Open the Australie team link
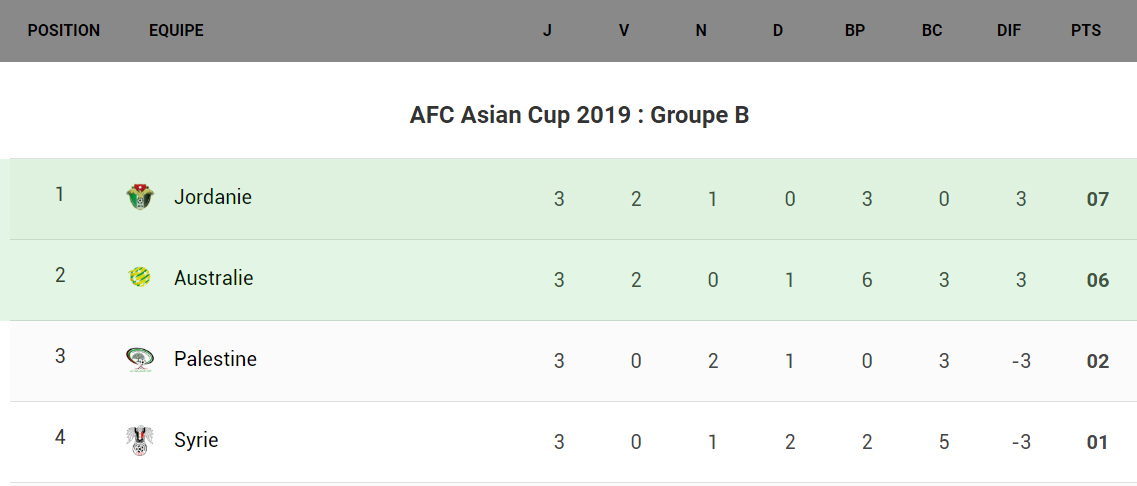 coord(213,278)
